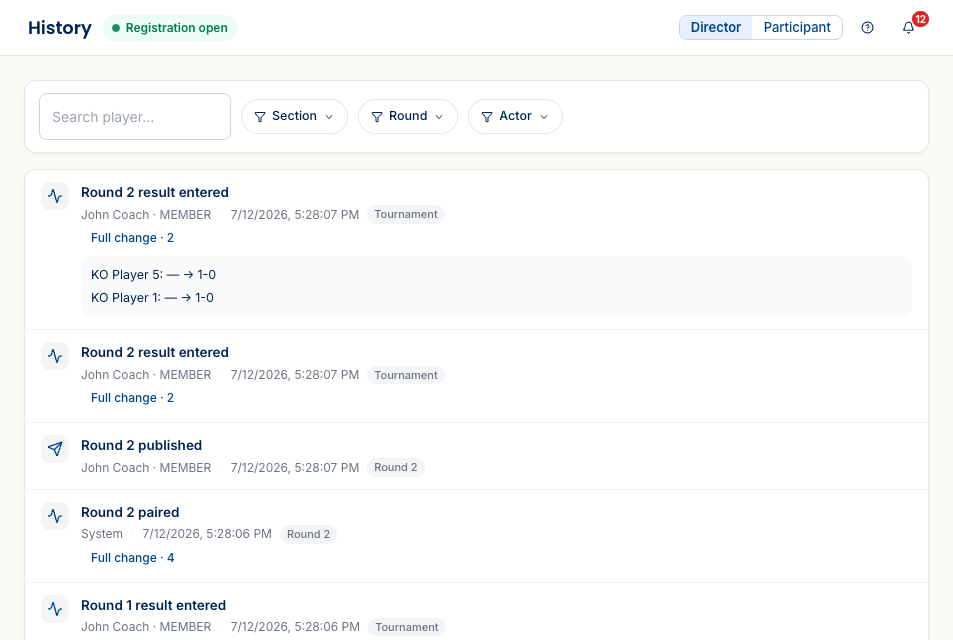Click the activity icon beside Round 1 result entered

click(x=55, y=609)
